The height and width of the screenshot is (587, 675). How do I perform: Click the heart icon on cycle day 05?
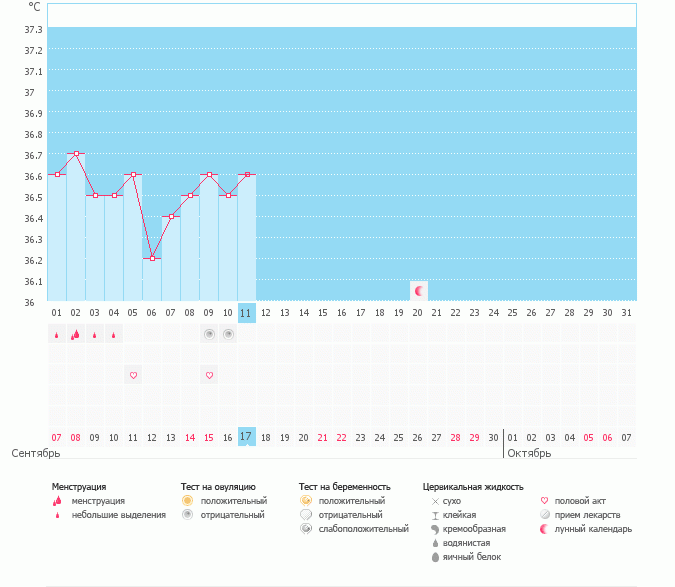tap(133, 375)
